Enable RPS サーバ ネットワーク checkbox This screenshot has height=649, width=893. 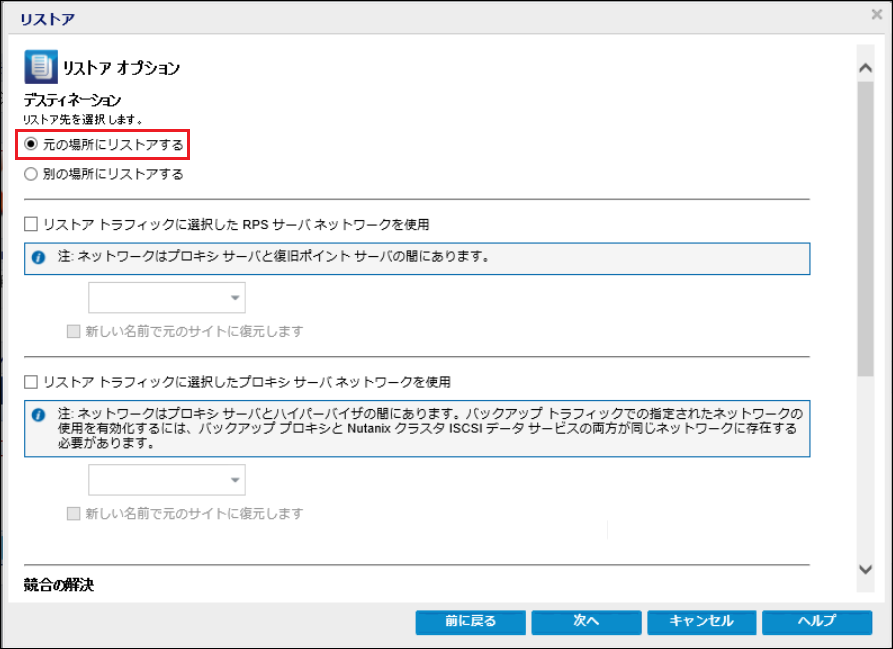pyautogui.click(x=31, y=224)
